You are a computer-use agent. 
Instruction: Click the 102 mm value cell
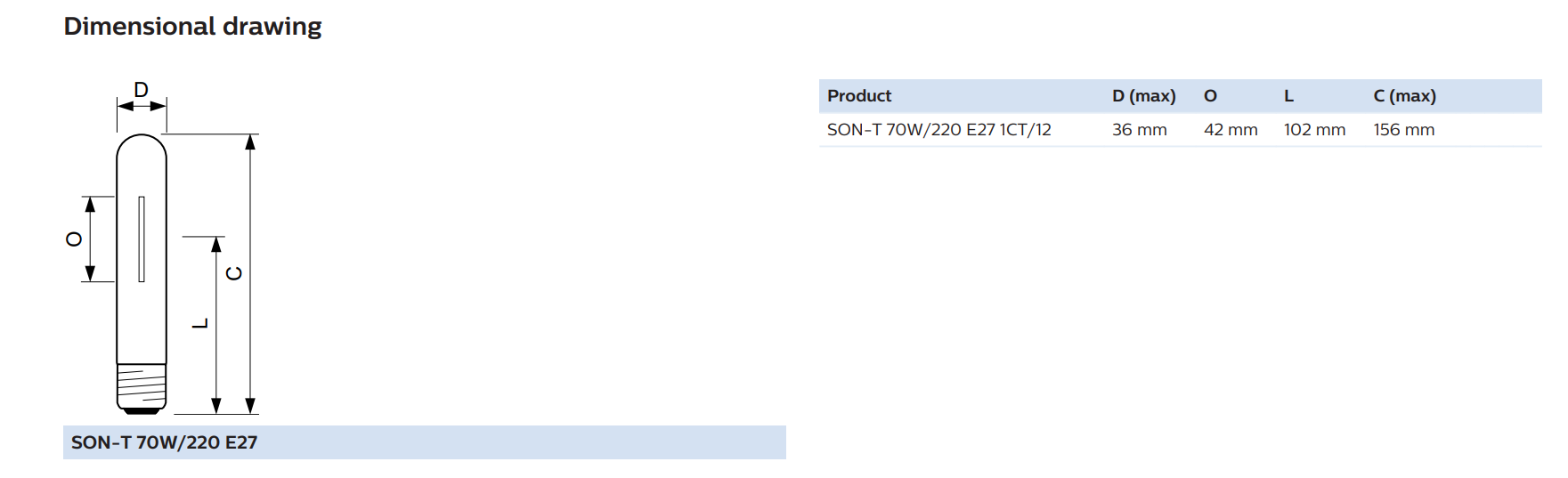[x=1314, y=130]
